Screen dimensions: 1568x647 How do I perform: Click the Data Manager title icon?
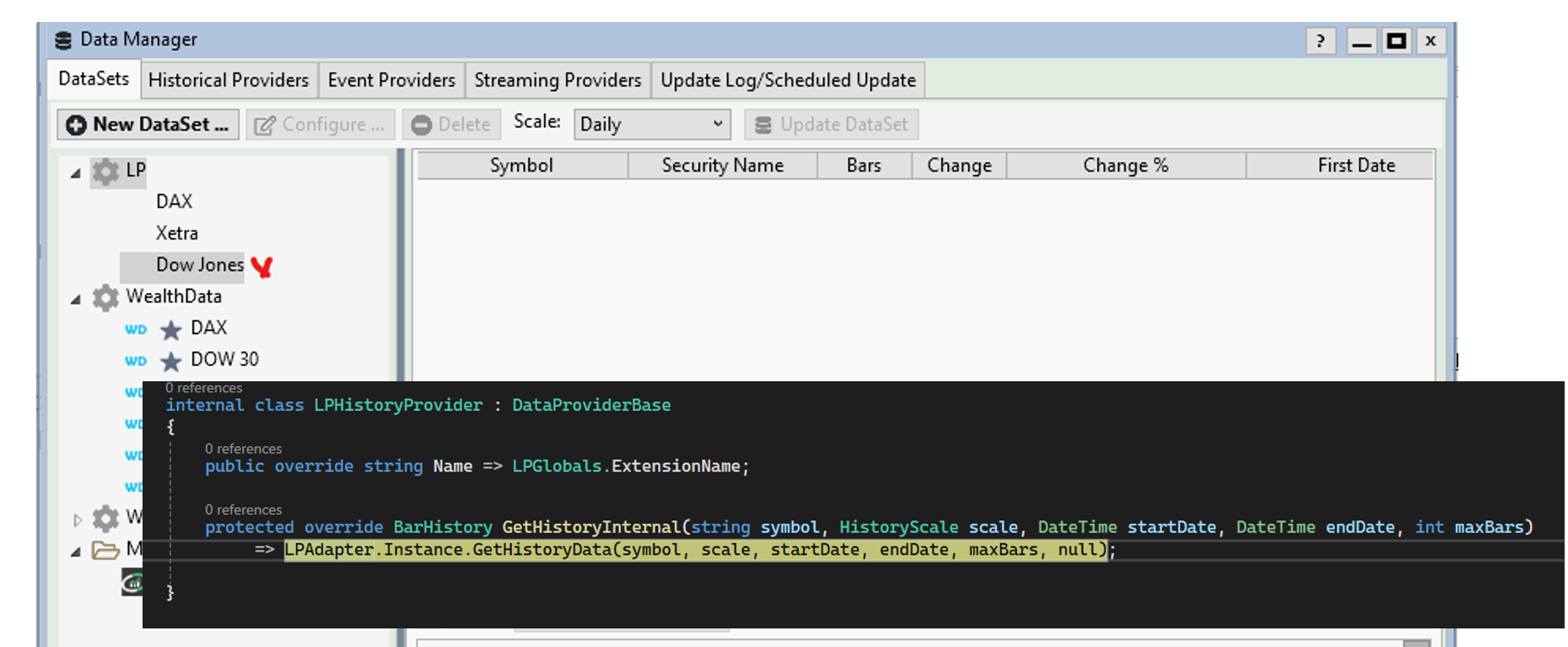(x=63, y=40)
